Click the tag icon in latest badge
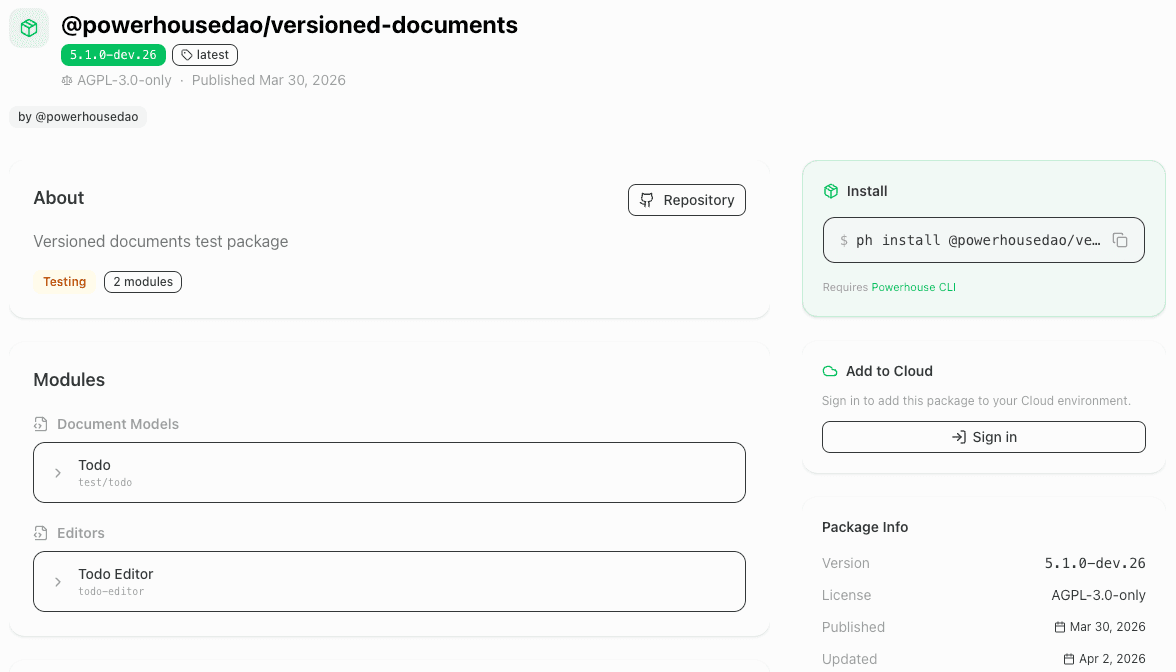Viewport: 1176px width, 672px height. click(x=187, y=55)
